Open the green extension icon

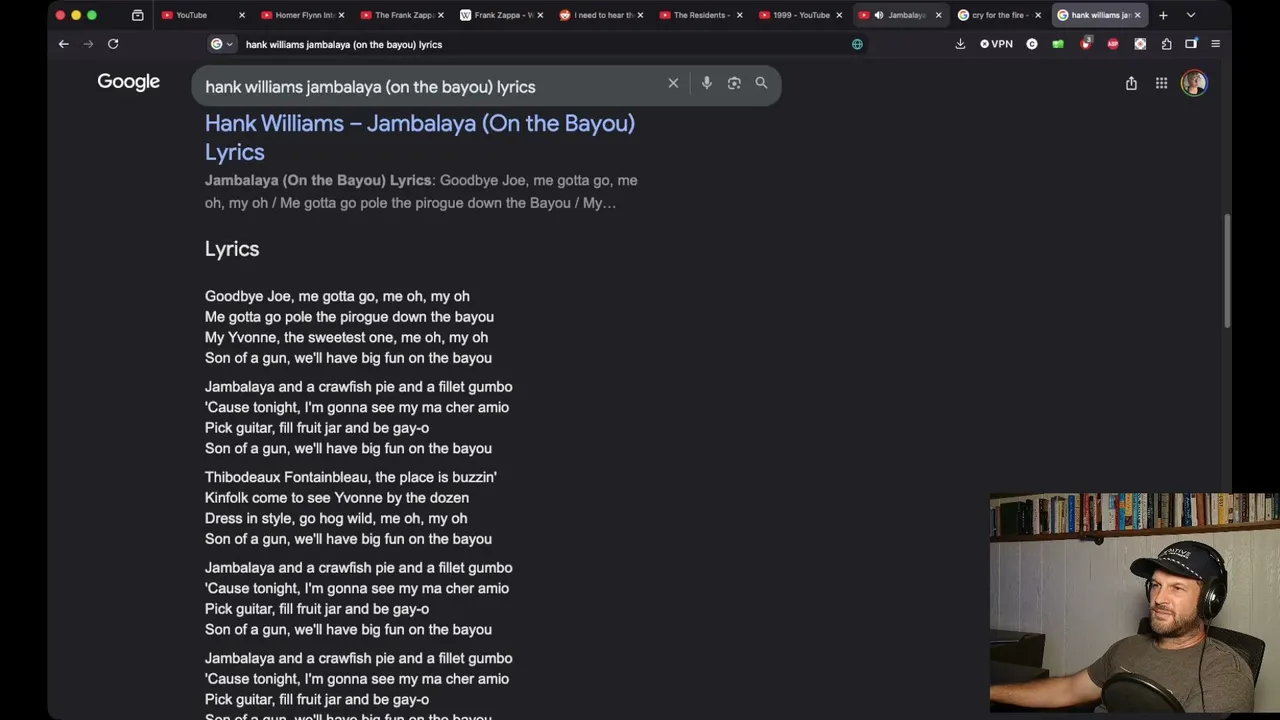click(x=1058, y=44)
